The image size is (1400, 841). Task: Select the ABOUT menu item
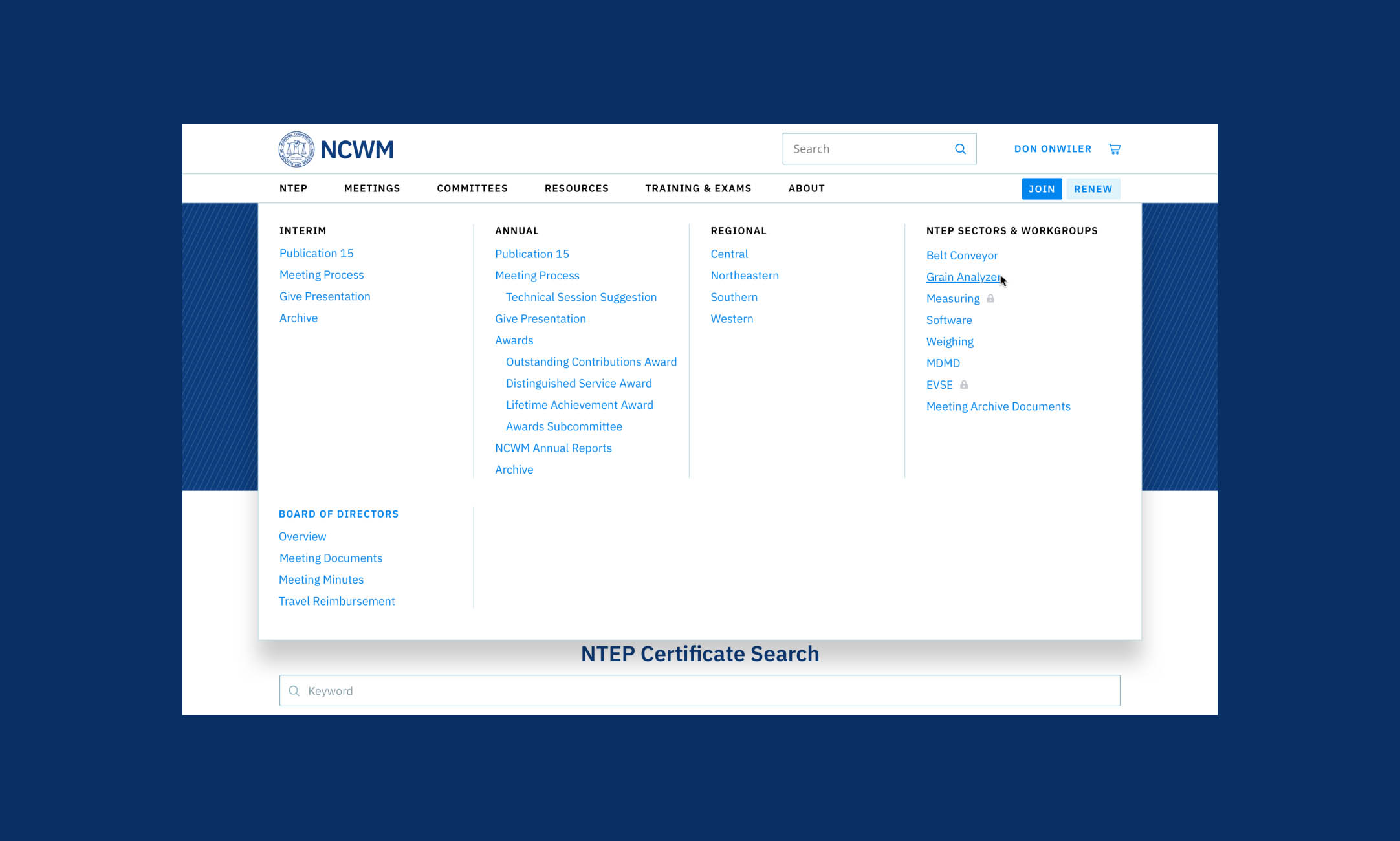coord(807,188)
